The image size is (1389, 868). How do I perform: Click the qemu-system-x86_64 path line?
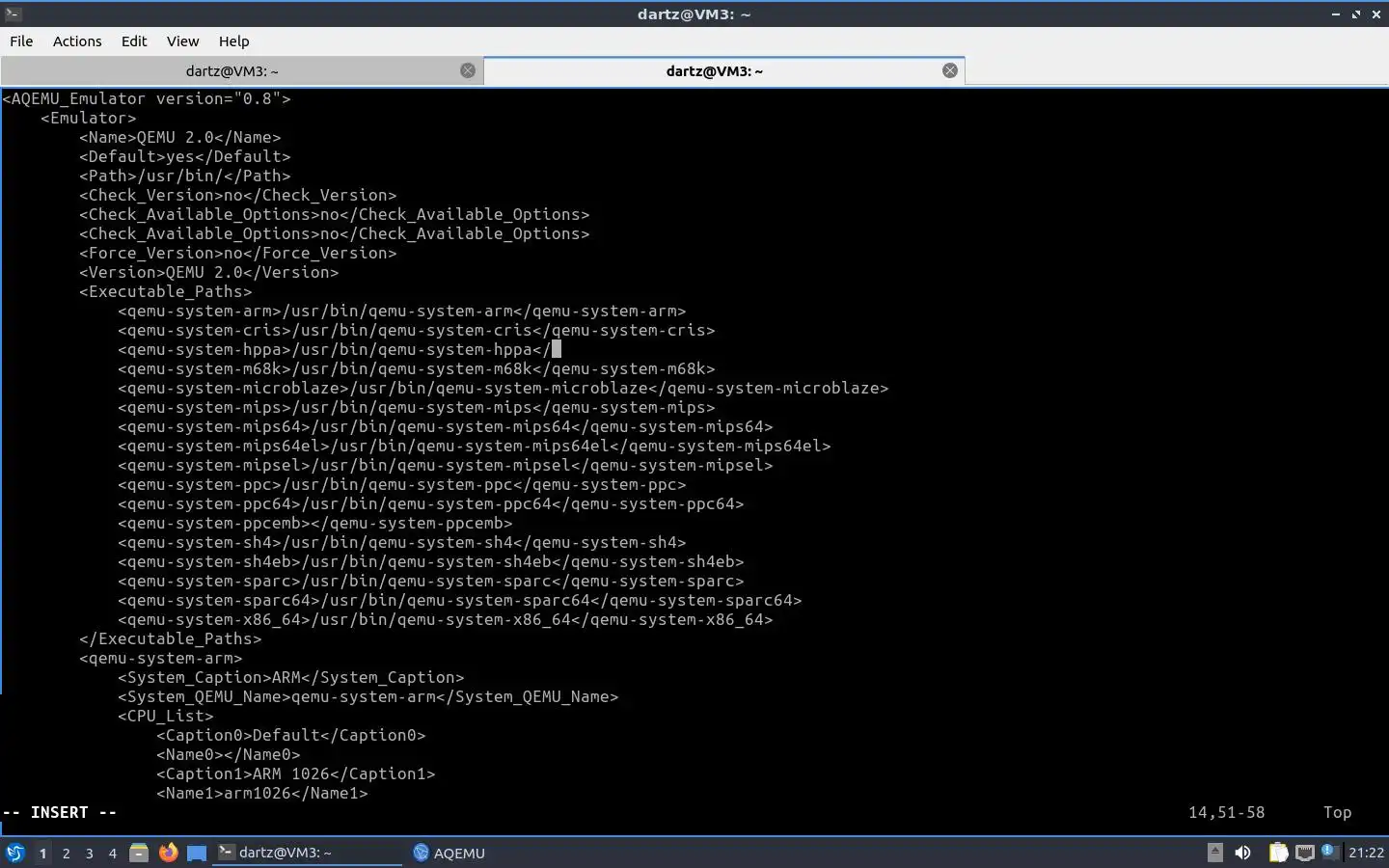pyautogui.click(x=446, y=619)
